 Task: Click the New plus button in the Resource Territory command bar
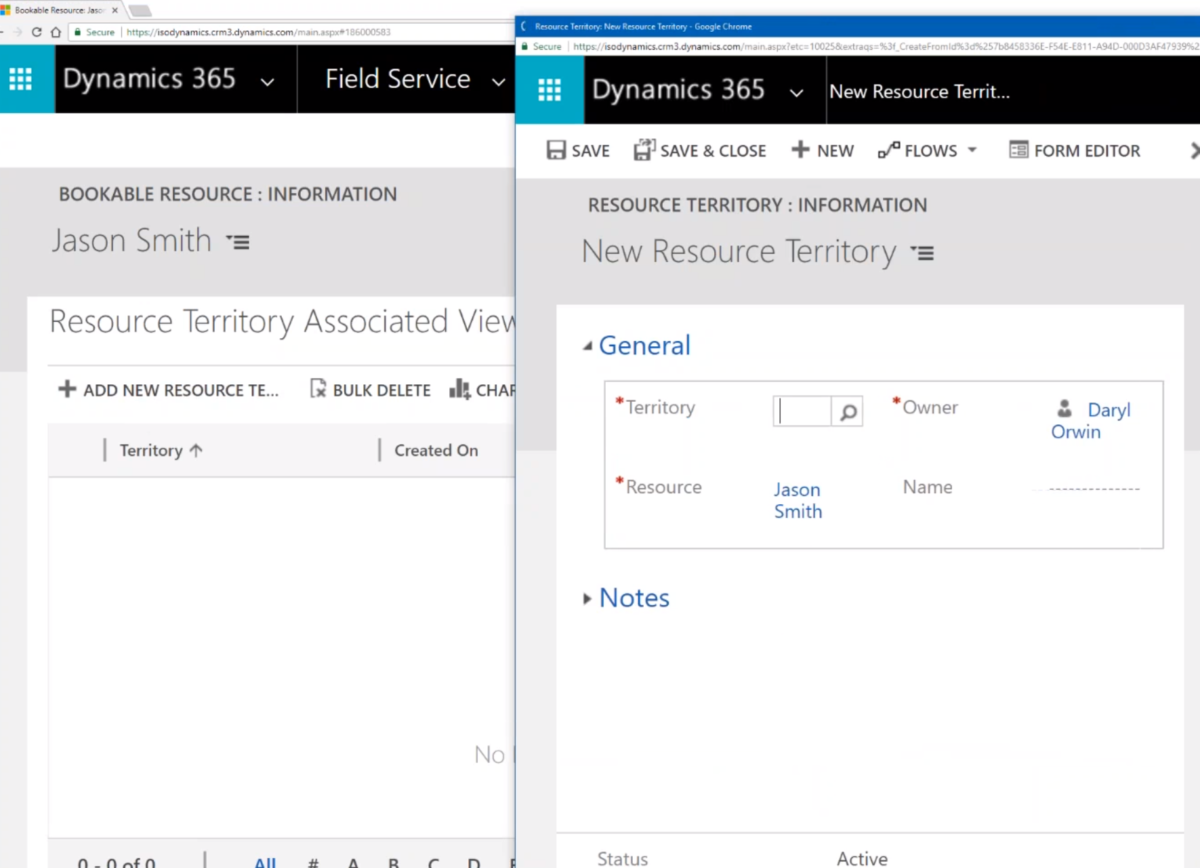822,150
